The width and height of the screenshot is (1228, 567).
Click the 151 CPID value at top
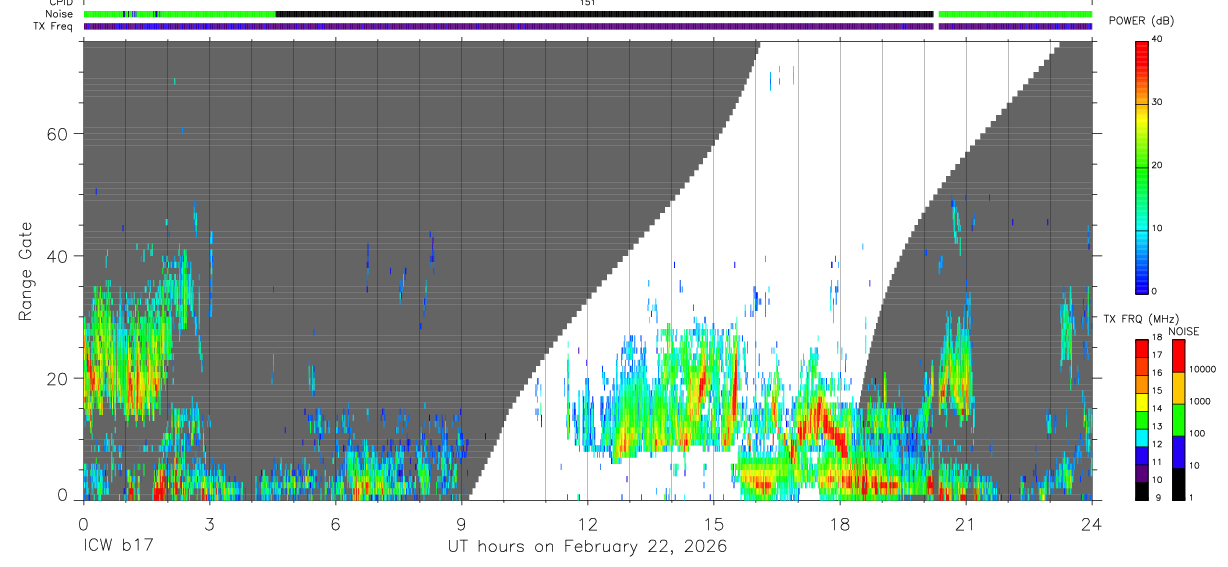[587, 3]
